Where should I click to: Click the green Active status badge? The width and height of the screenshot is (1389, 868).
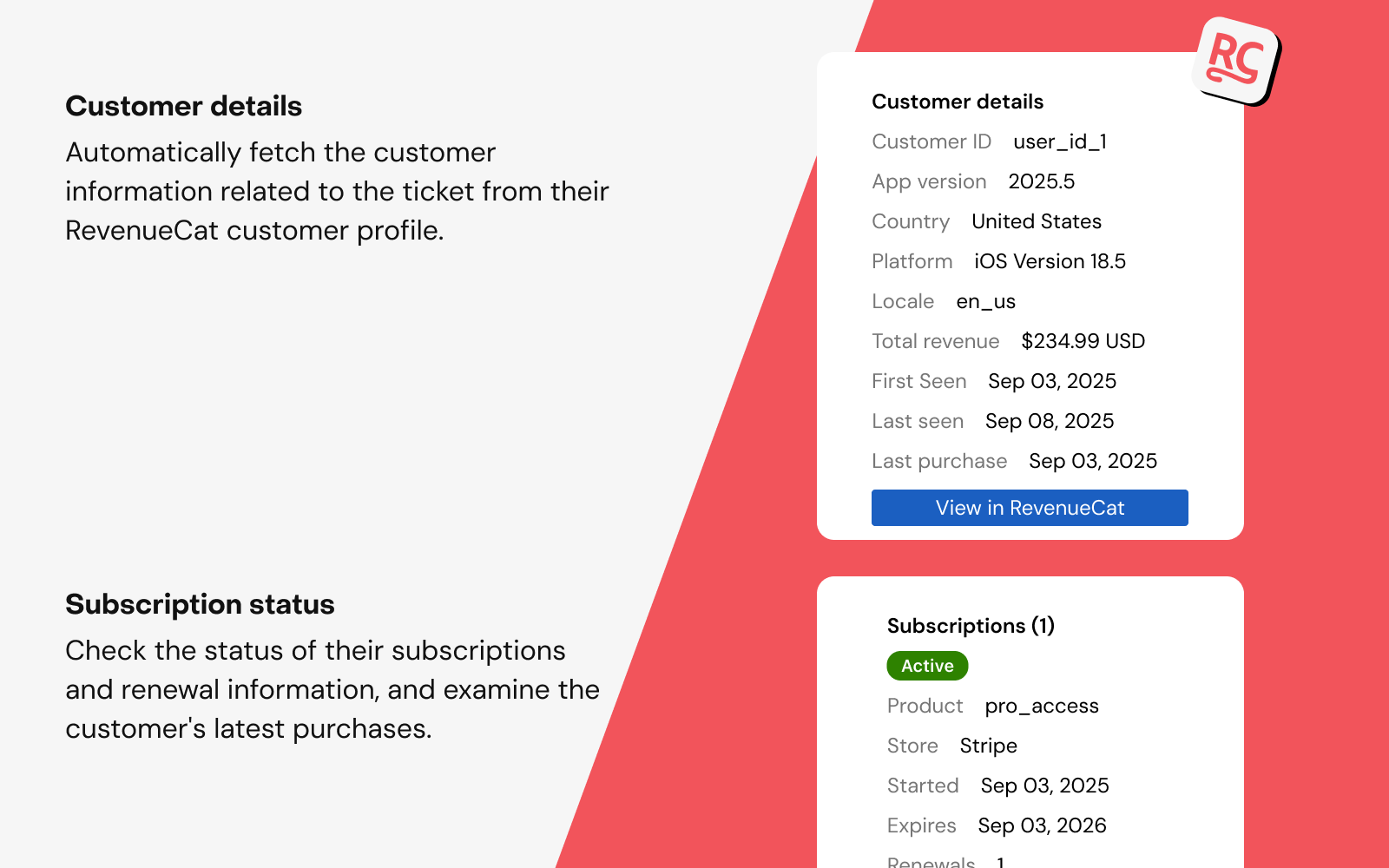click(927, 666)
